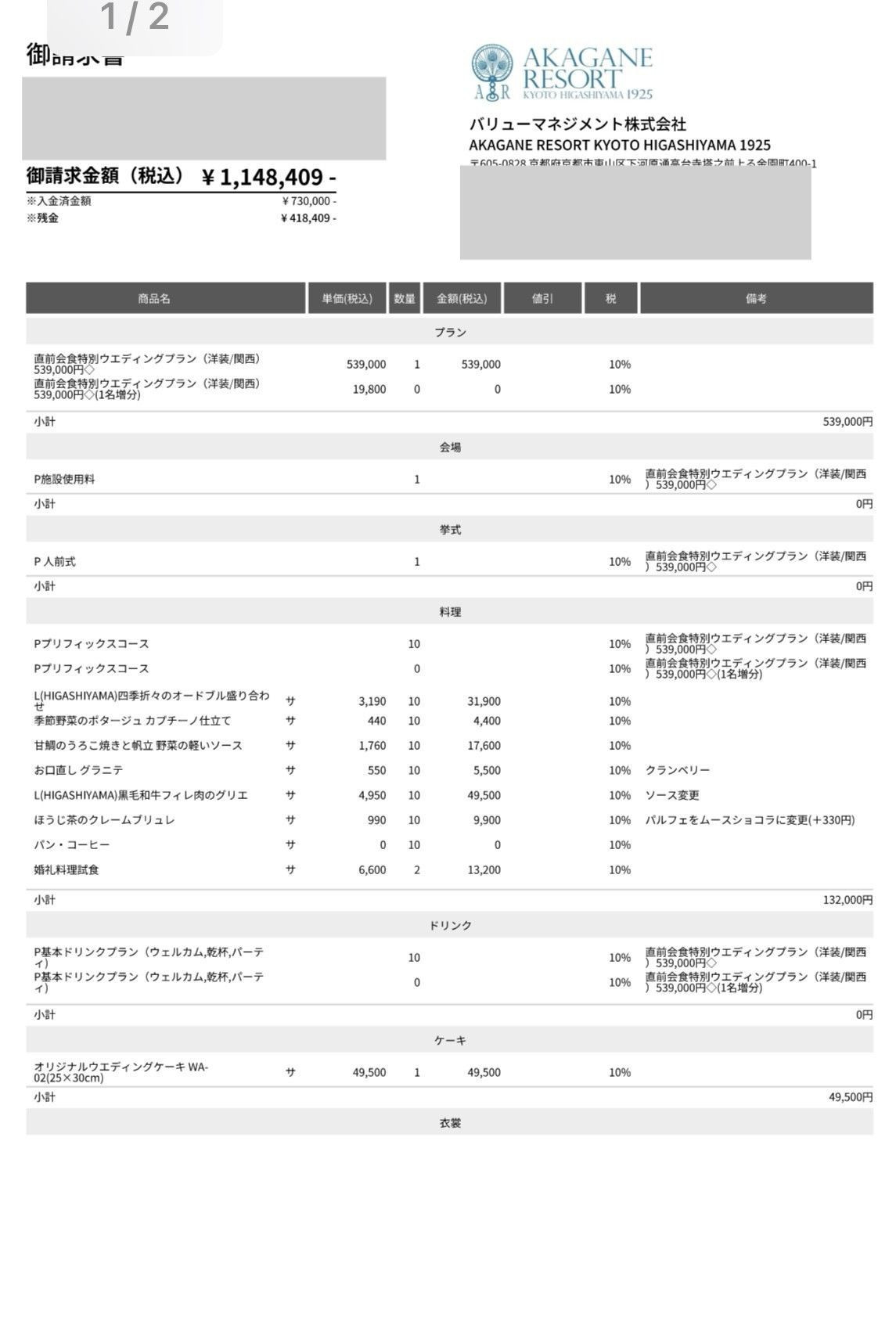Click the ケーキ section heading
The width and height of the screenshot is (896, 1339).
(x=450, y=1041)
